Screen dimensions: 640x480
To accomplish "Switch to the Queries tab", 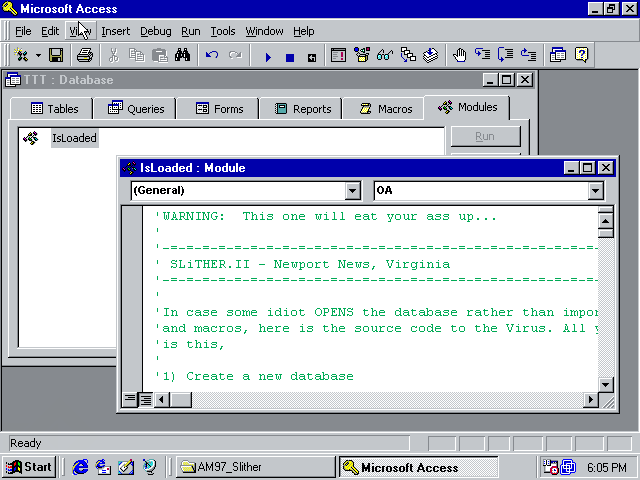I will tap(135, 109).
